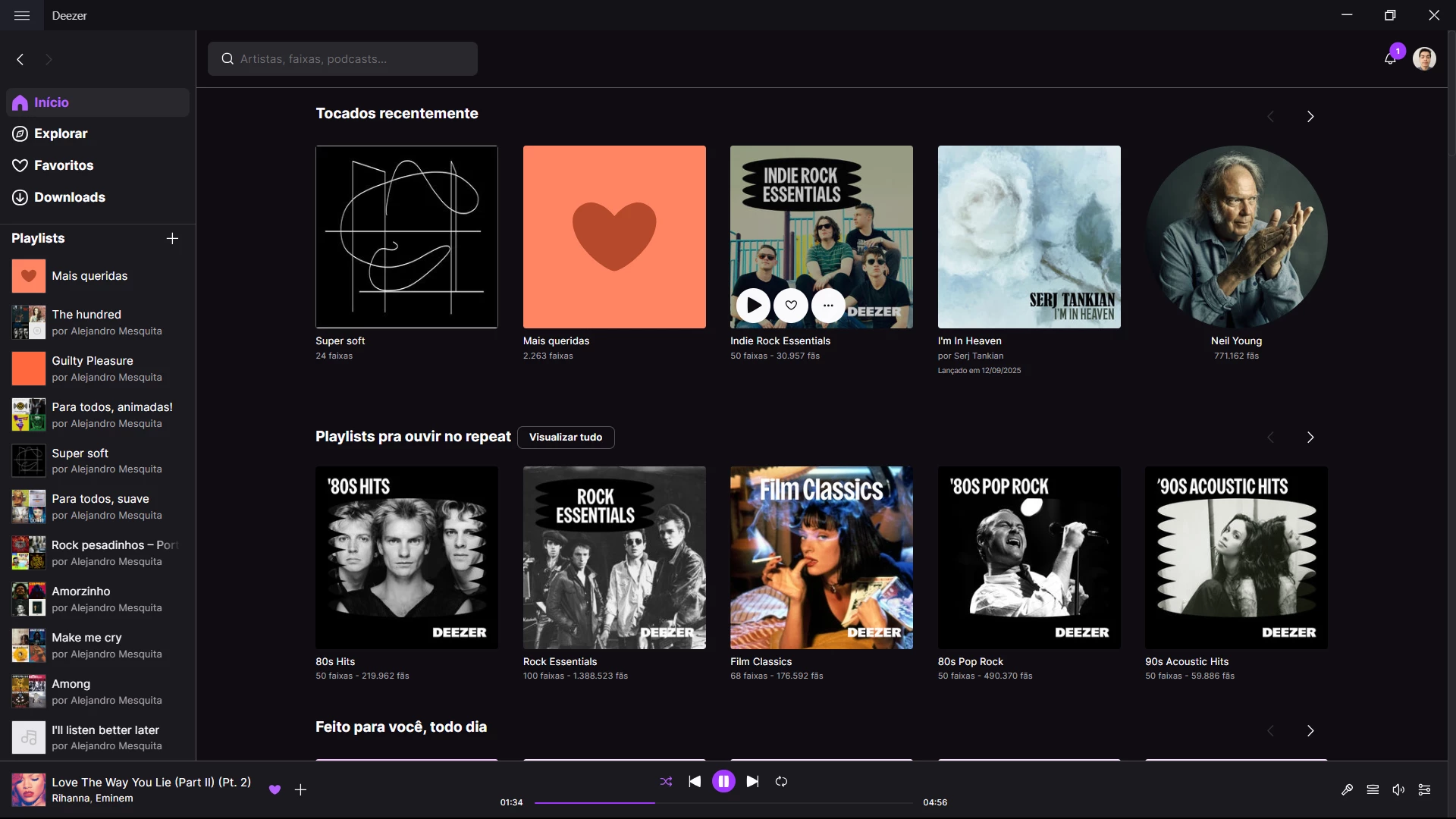Unfavorite the current song heart

275,789
